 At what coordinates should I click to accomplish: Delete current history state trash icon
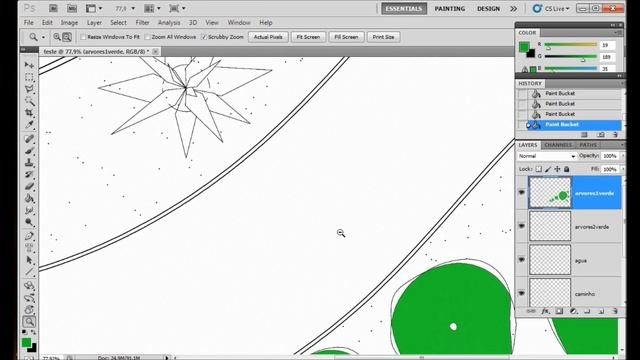615,135
